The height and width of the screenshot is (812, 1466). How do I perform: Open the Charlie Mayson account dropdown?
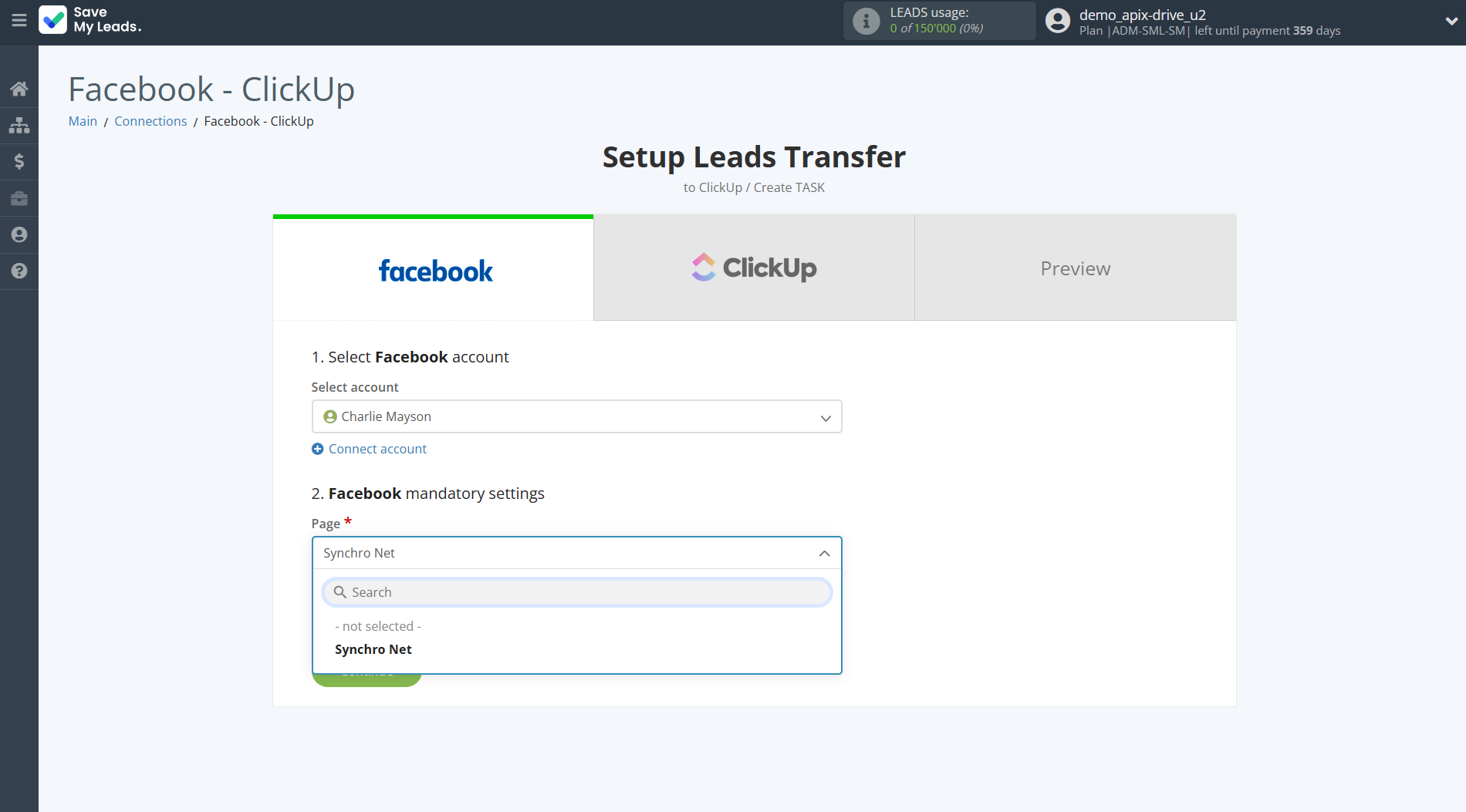pyautogui.click(x=576, y=416)
